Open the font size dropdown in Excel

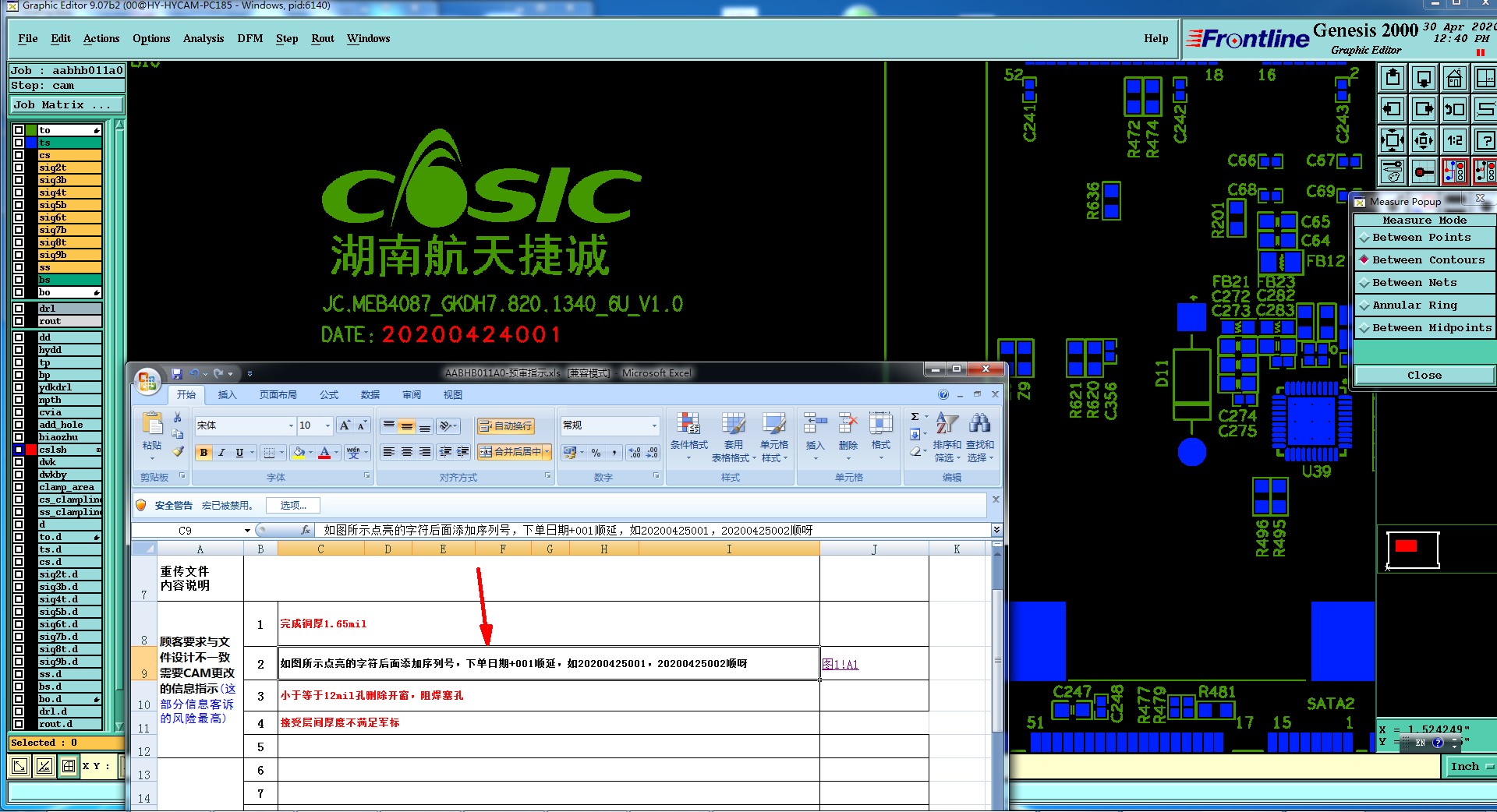pos(327,425)
